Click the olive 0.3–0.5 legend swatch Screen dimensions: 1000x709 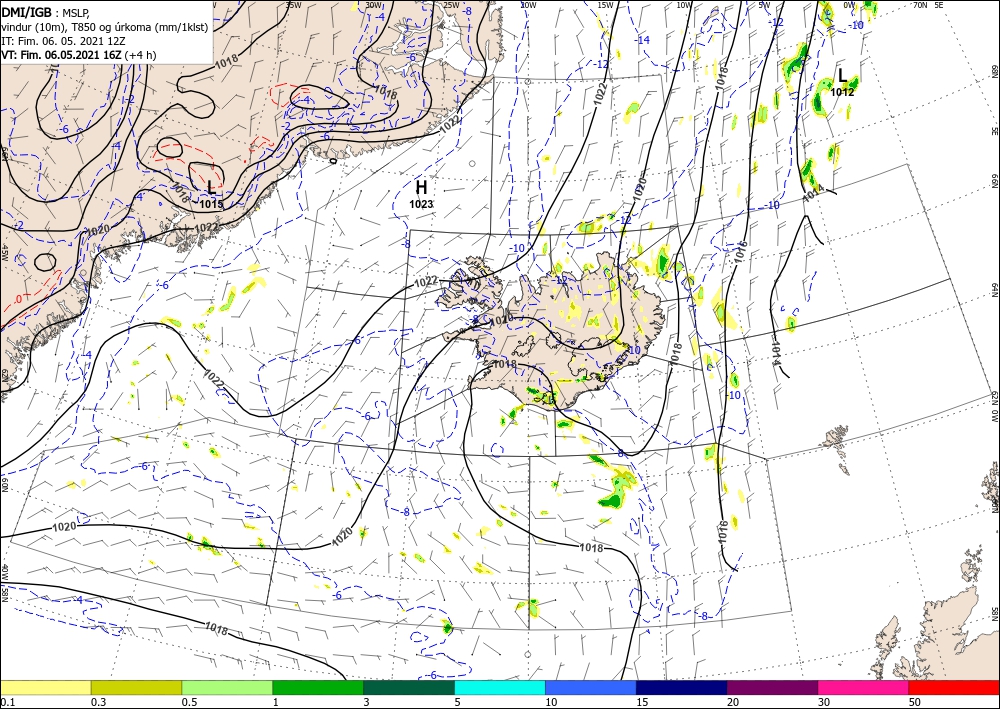pos(136,687)
